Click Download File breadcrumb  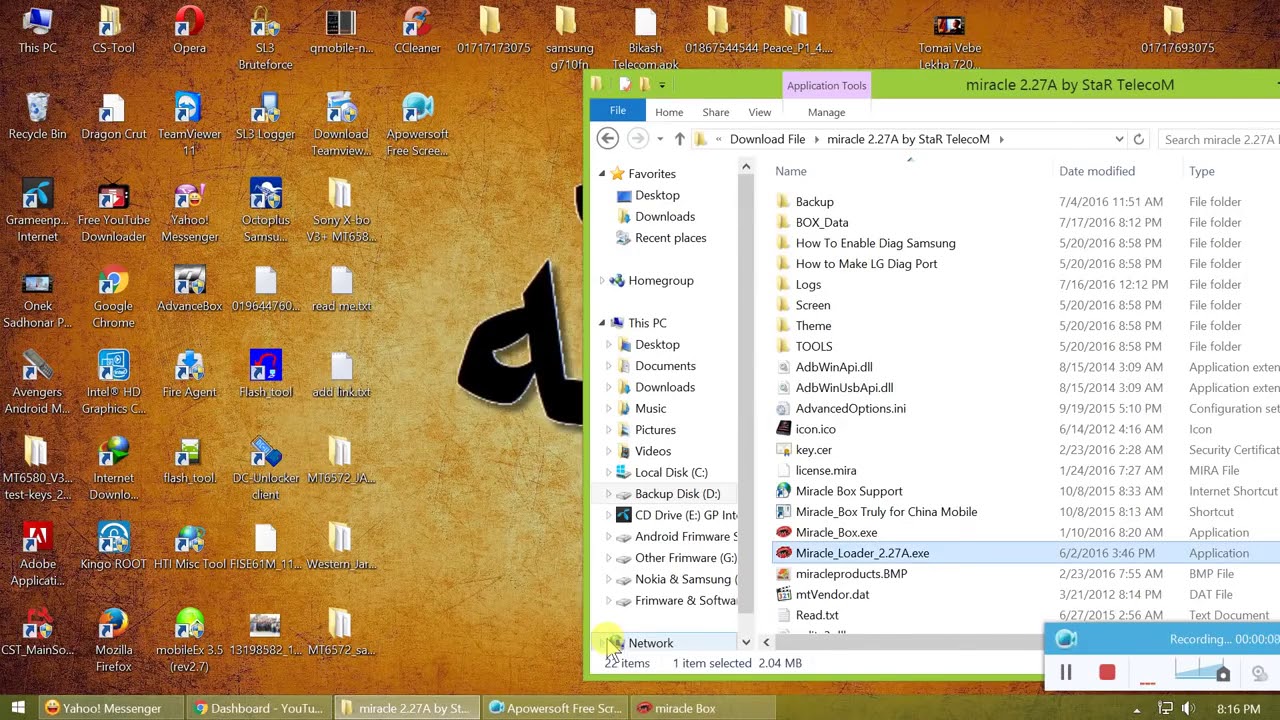coord(767,139)
